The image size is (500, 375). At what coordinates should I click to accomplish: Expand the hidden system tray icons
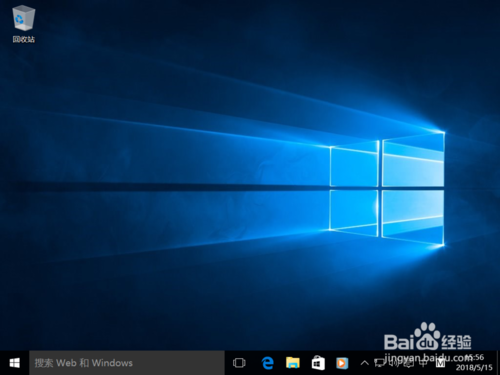pos(365,363)
